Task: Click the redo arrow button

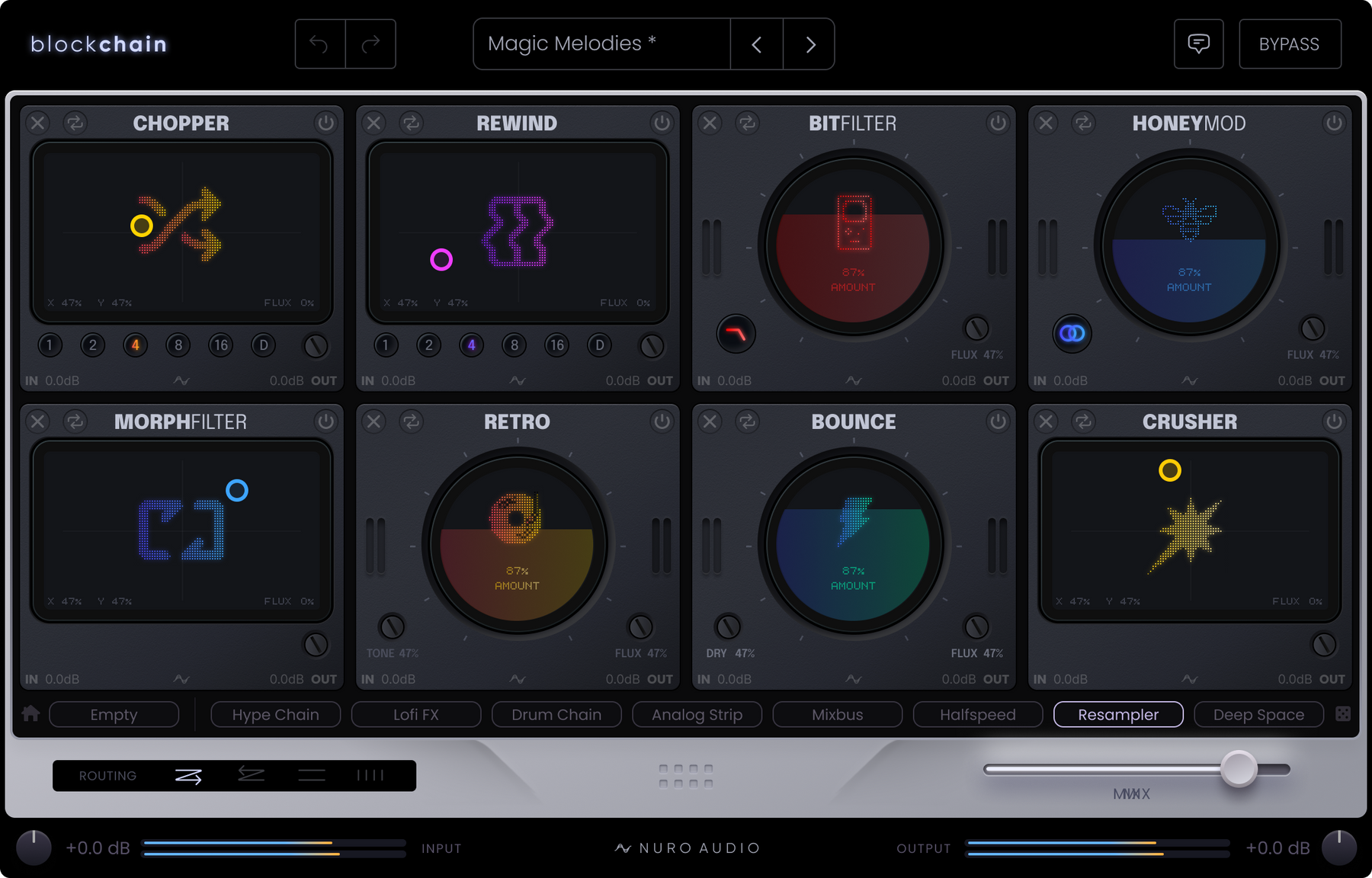Action: pyautogui.click(x=370, y=44)
